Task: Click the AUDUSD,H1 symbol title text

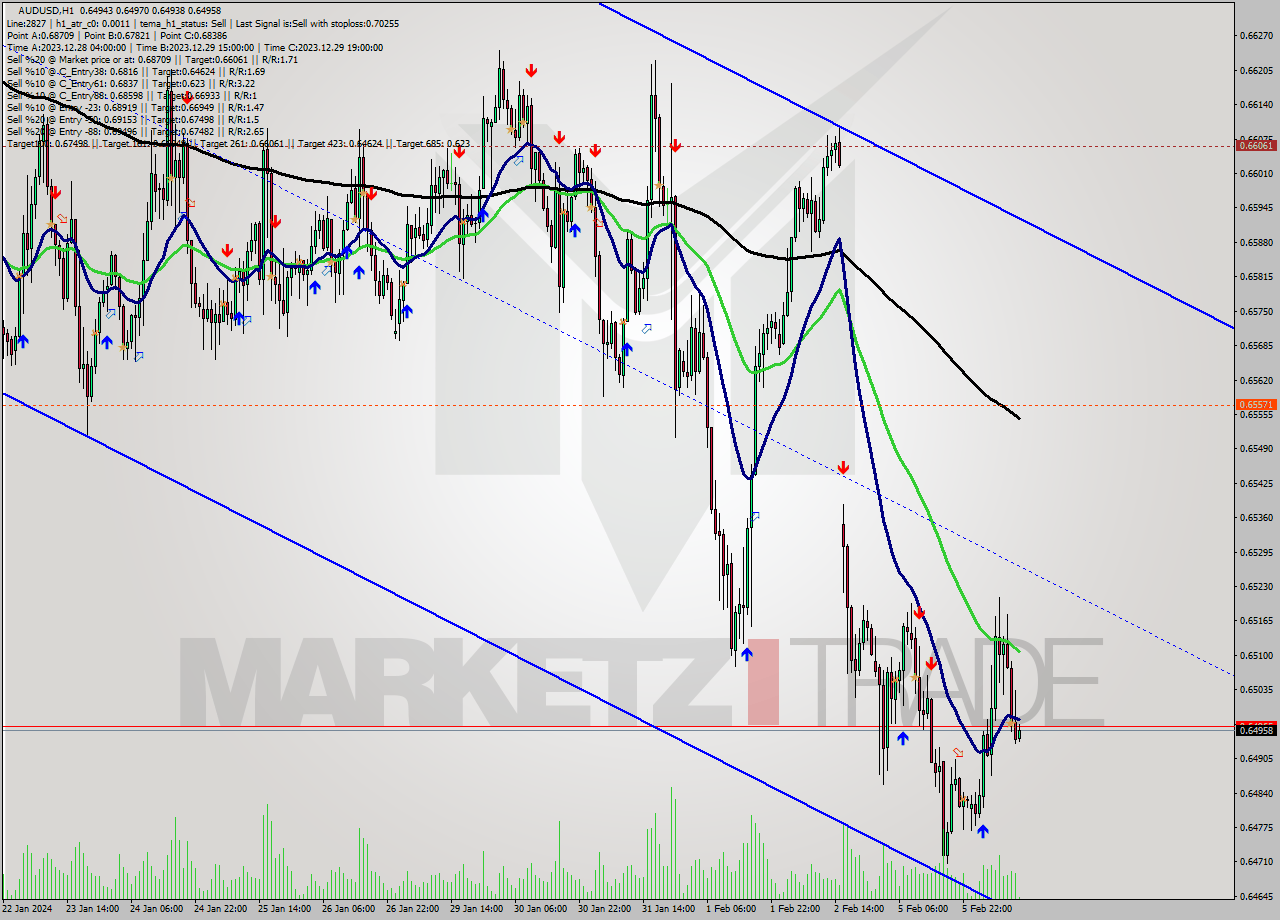Action: [46, 10]
